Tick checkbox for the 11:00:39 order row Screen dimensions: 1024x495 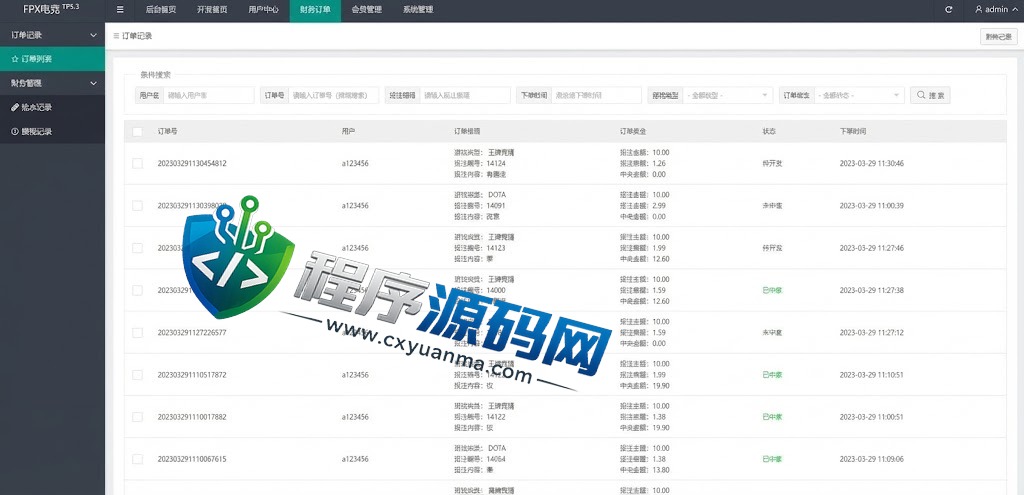[x=137, y=206]
